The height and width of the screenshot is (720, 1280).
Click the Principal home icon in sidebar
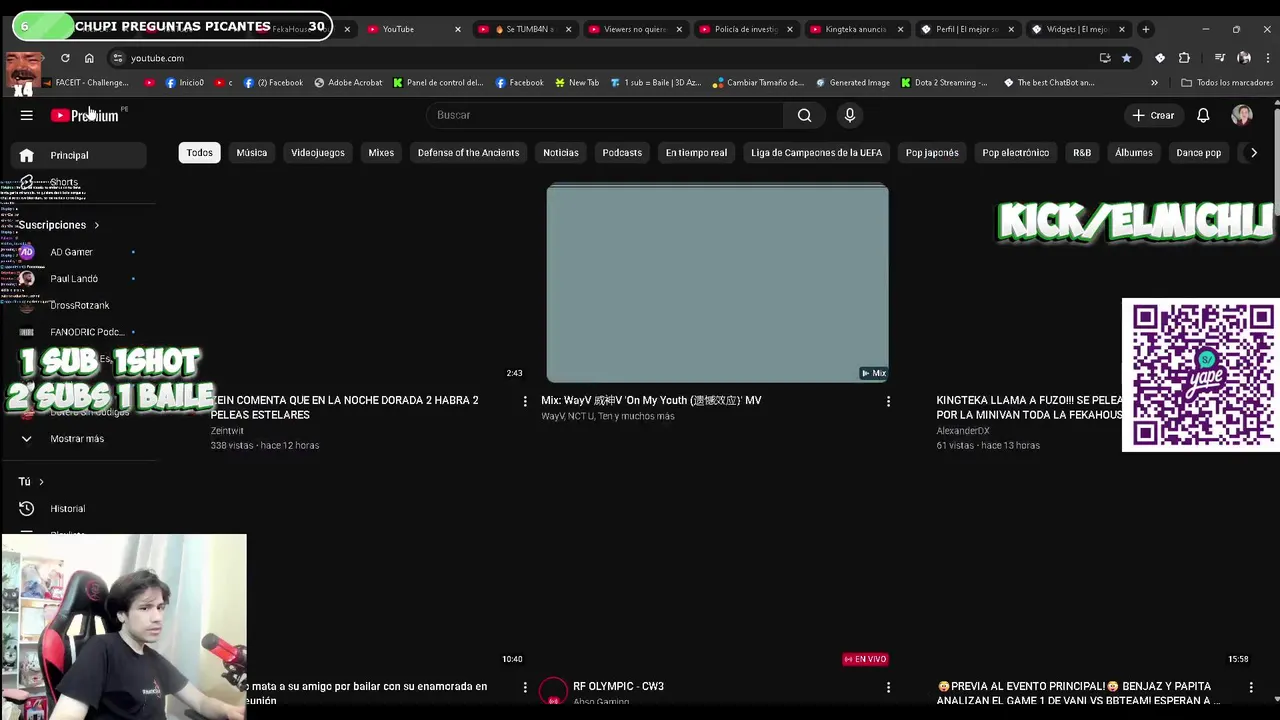(27, 155)
